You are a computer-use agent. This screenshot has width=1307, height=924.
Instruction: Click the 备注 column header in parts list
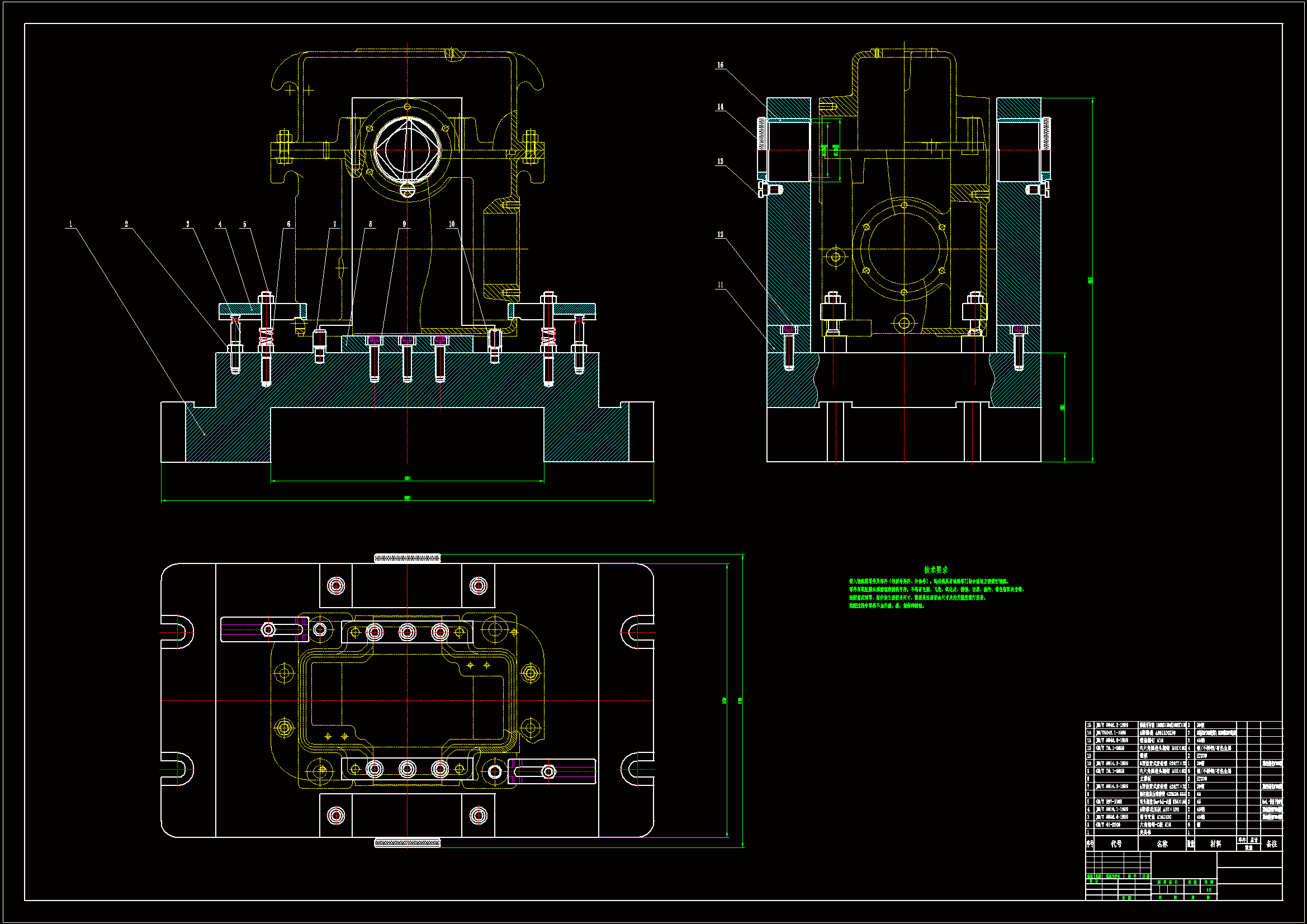click(1272, 844)
